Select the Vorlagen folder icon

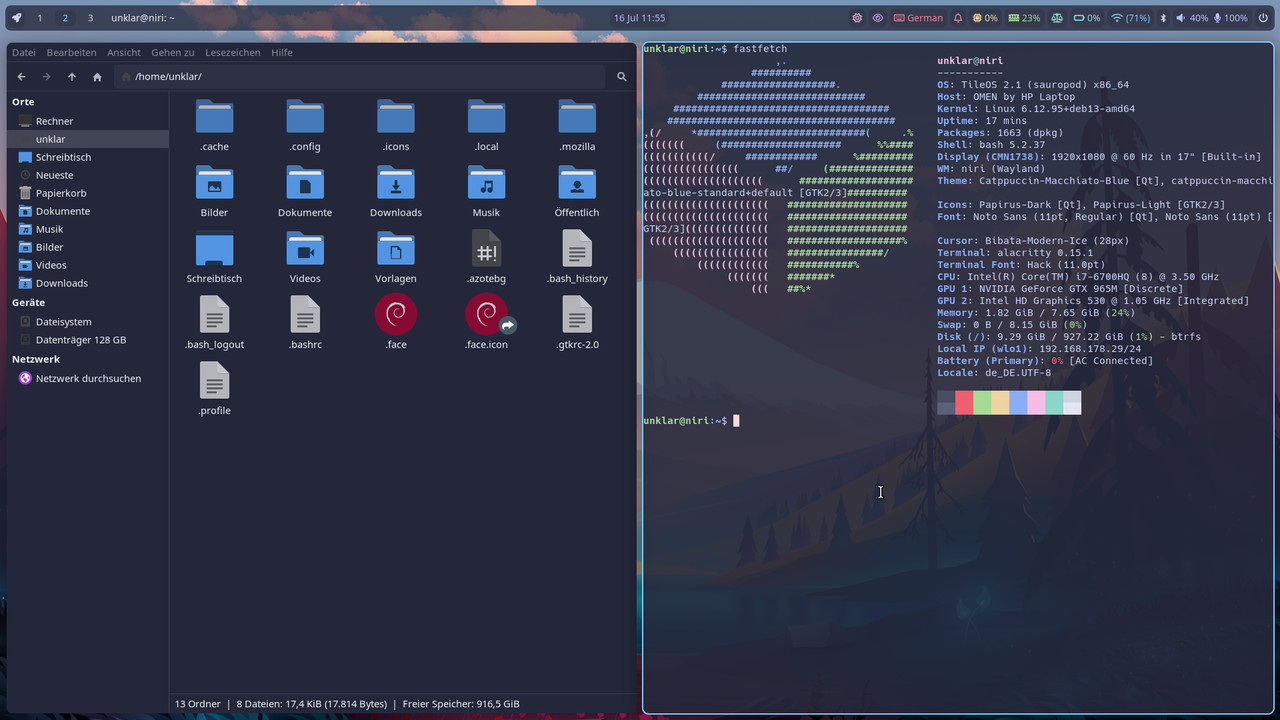396,249
